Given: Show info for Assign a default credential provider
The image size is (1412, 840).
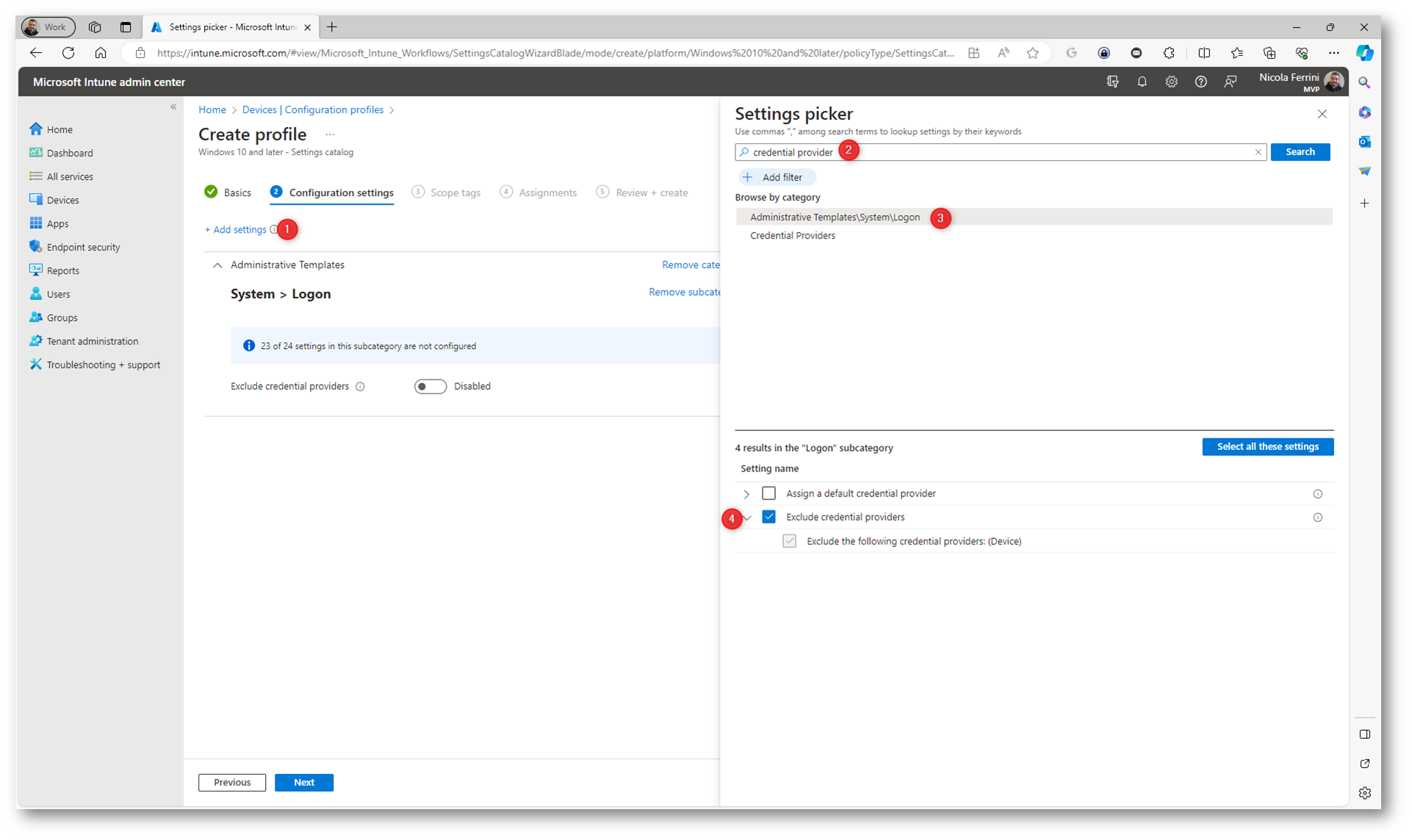Looking at the screenshot, I should click(1317, 494).
